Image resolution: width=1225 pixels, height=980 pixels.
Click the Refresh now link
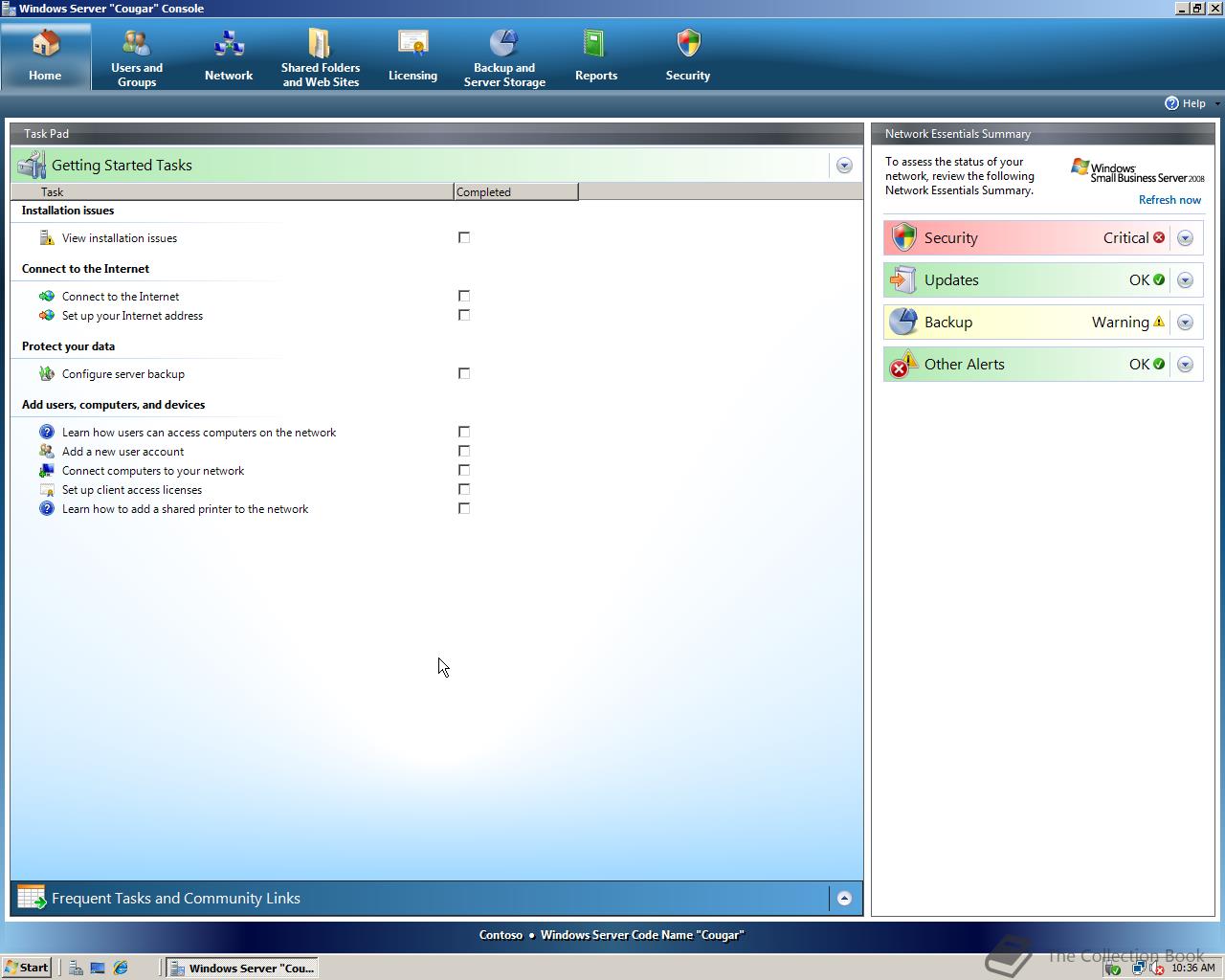(1169, 200)
